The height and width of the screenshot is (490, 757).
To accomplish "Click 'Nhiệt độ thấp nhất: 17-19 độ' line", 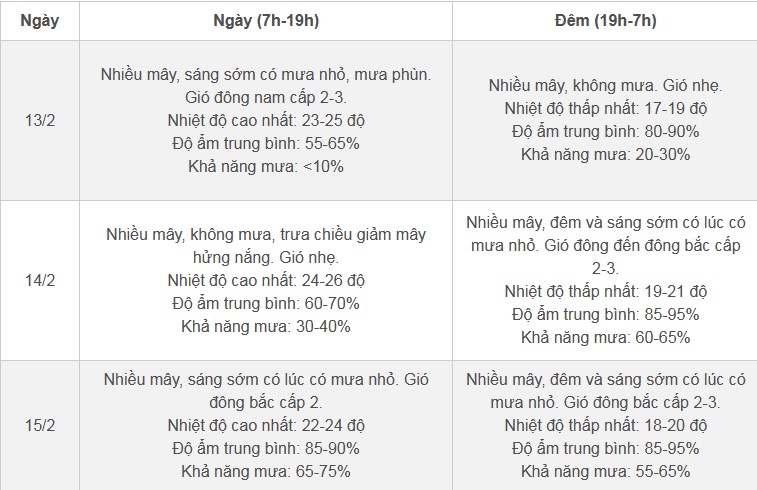I will [605, 108].
